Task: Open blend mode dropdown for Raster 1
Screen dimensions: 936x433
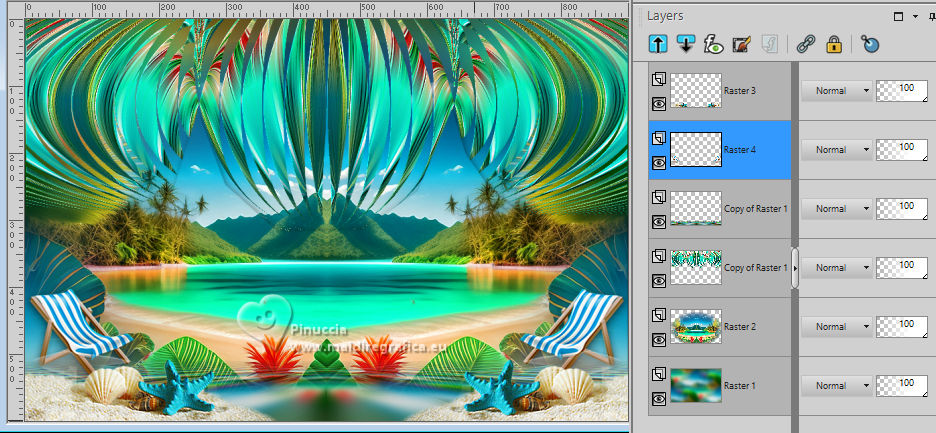Action: click(x=836, y=386)
